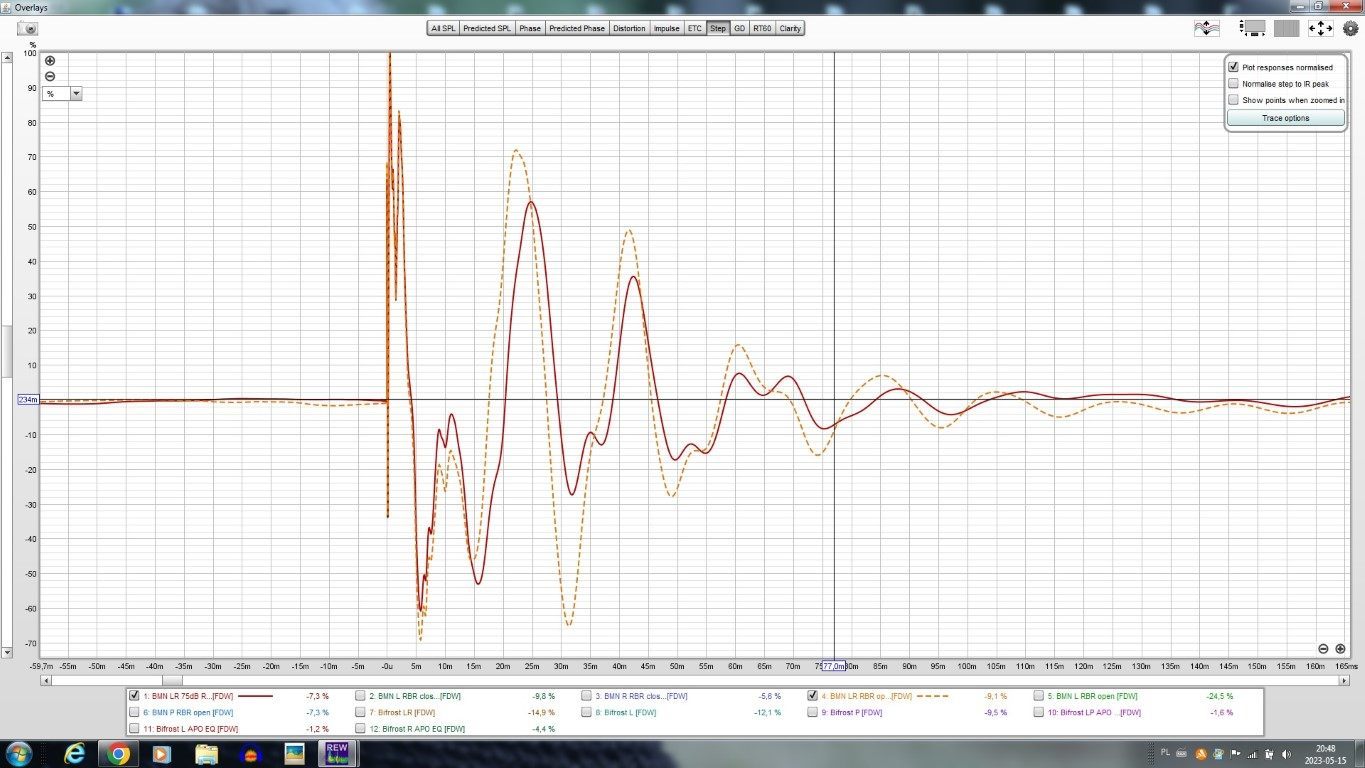Screen dimensions: 1365x768
Task: Switch to RT60 tab
Action: [762, 28]
